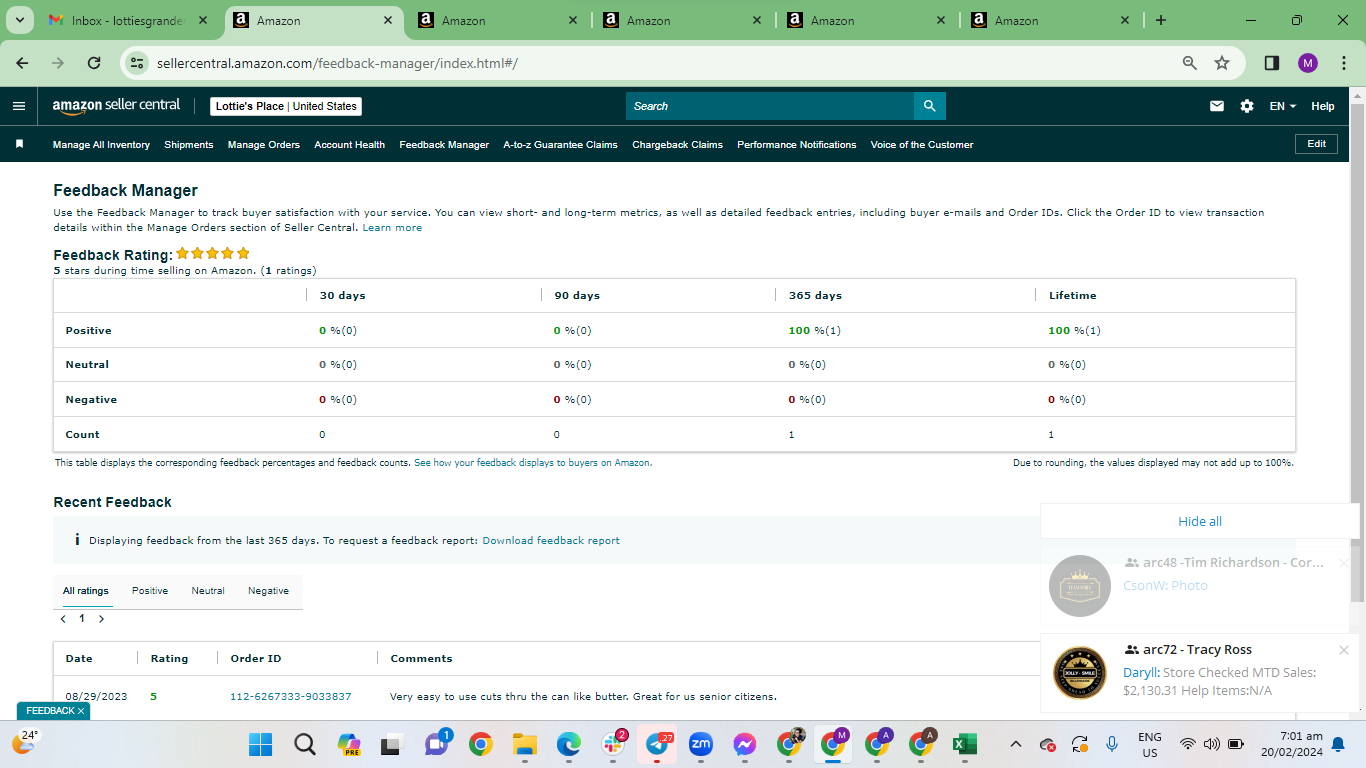Go to the next feedback page
This screenshot has width=1366, height=768.
[x=101, y=619]
